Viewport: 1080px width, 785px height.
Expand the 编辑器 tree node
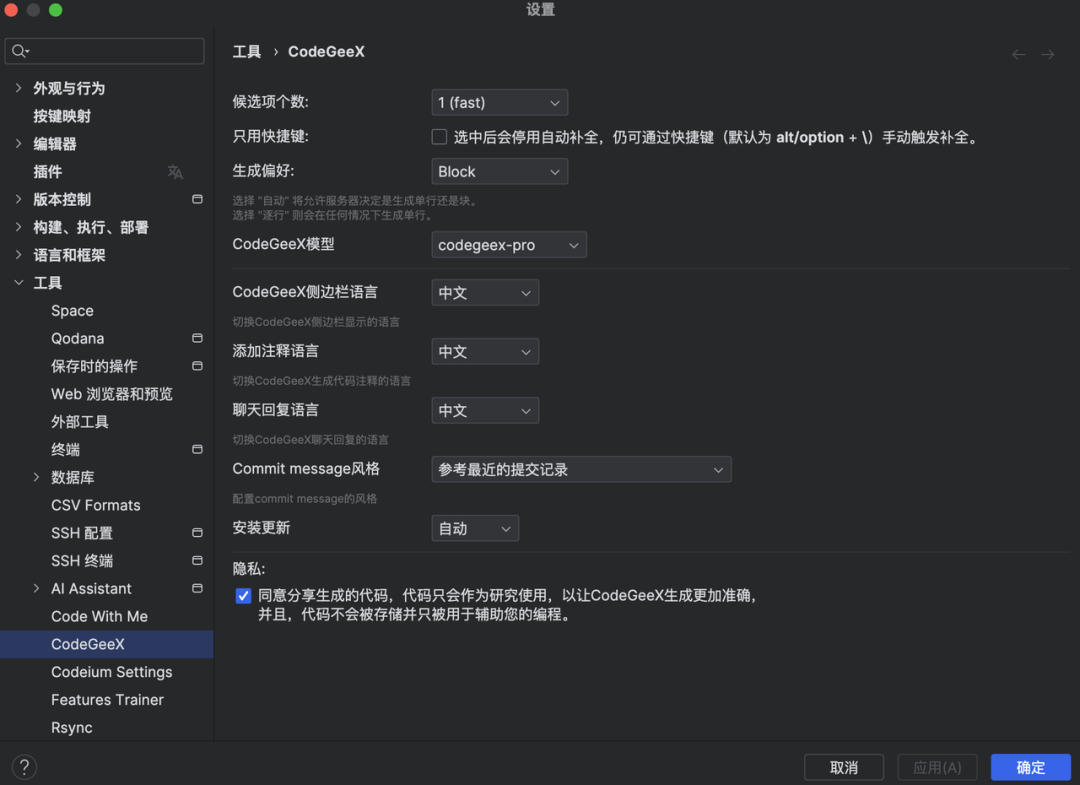click(19, 143)
